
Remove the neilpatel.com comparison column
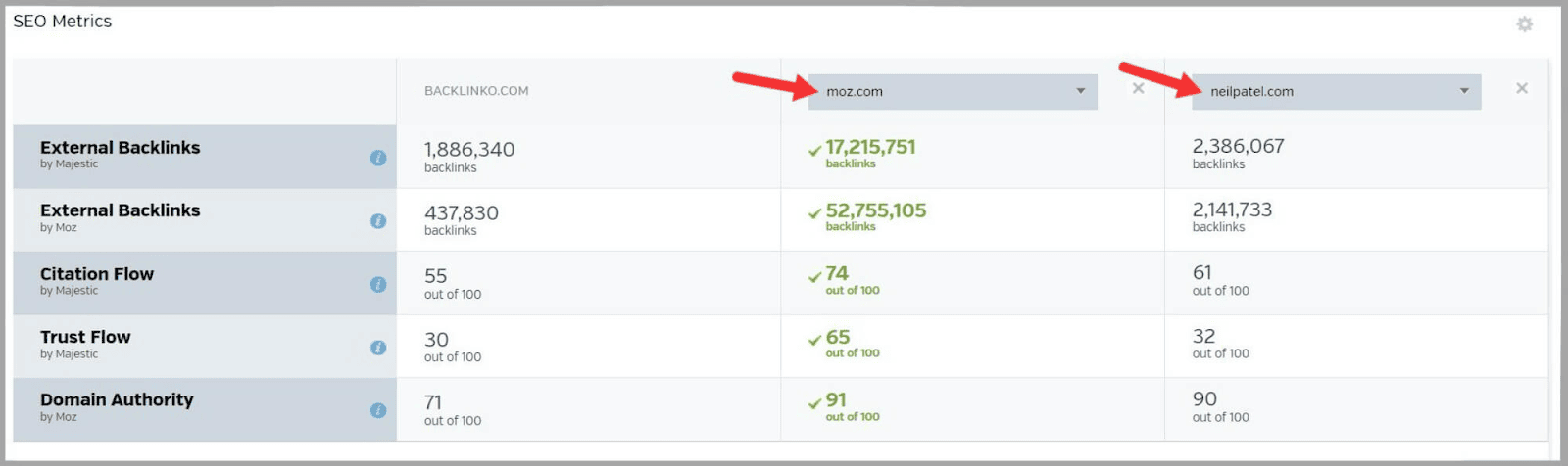[x=1521, y=88]
